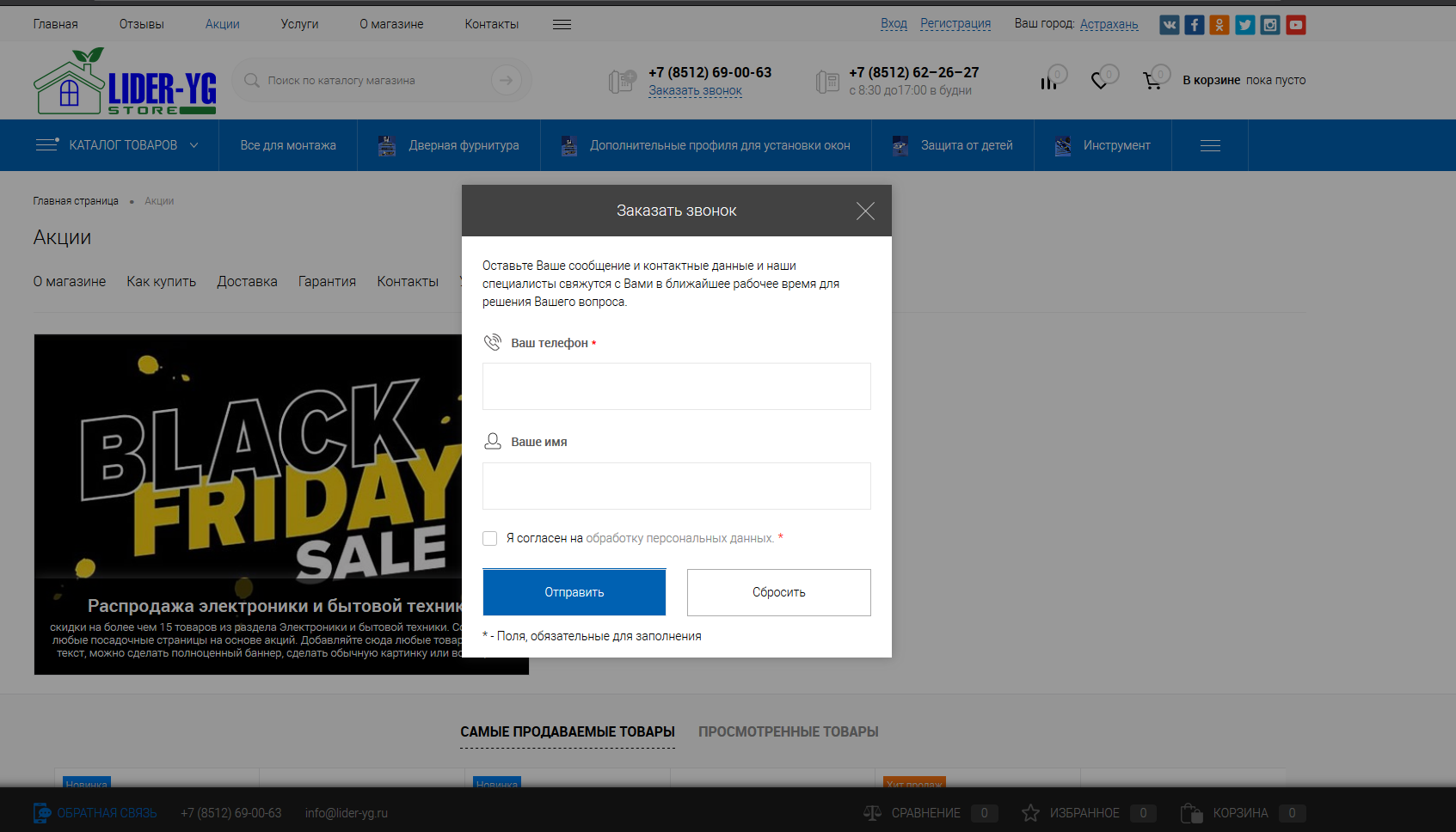Screen dimensions: 1456x832
Task: Click the Корзина bag icon in footer
Action: point(1191,812)
